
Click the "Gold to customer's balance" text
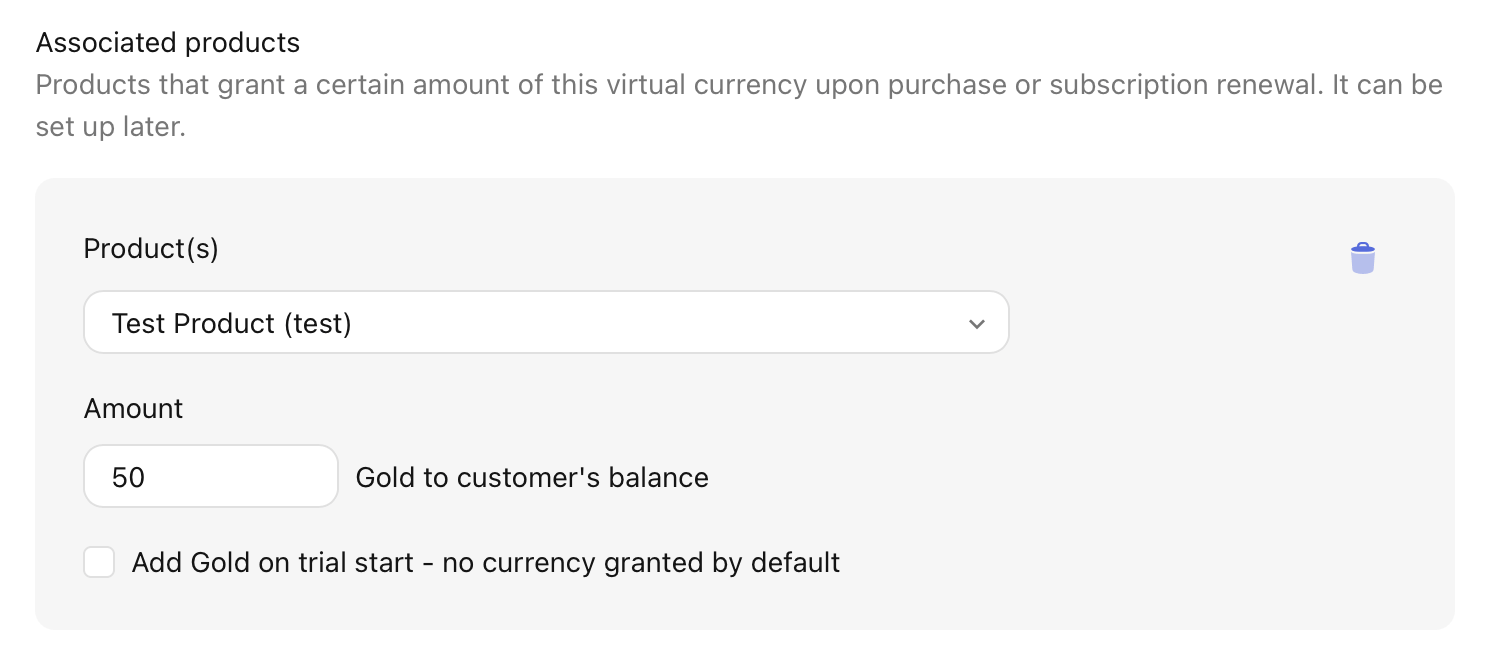[532, 477]
